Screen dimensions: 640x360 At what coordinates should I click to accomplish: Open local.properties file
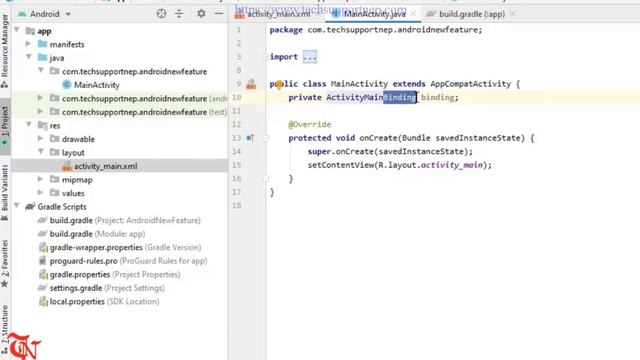coord(104,301)
